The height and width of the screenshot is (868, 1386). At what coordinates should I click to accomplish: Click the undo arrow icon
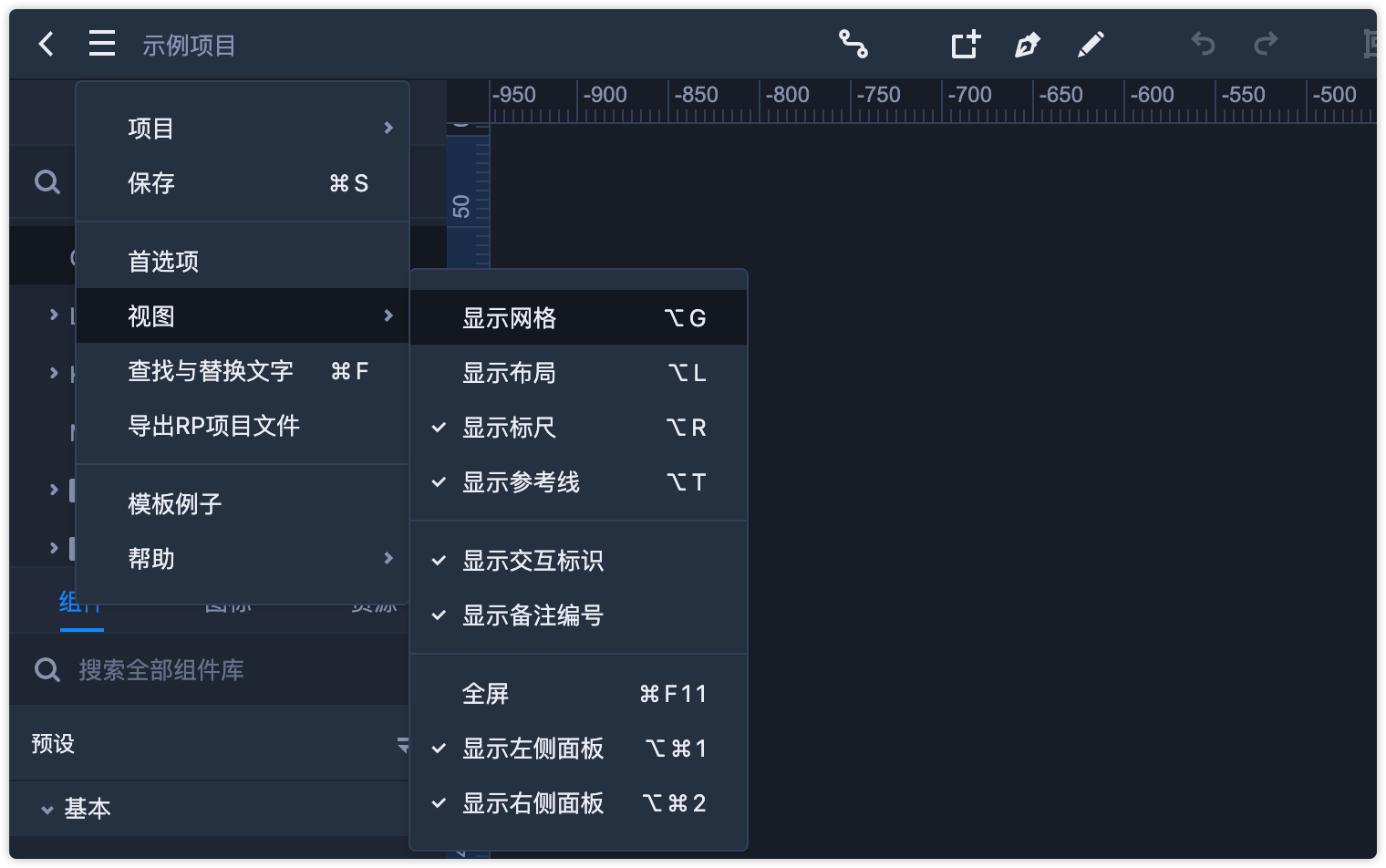1203,44
